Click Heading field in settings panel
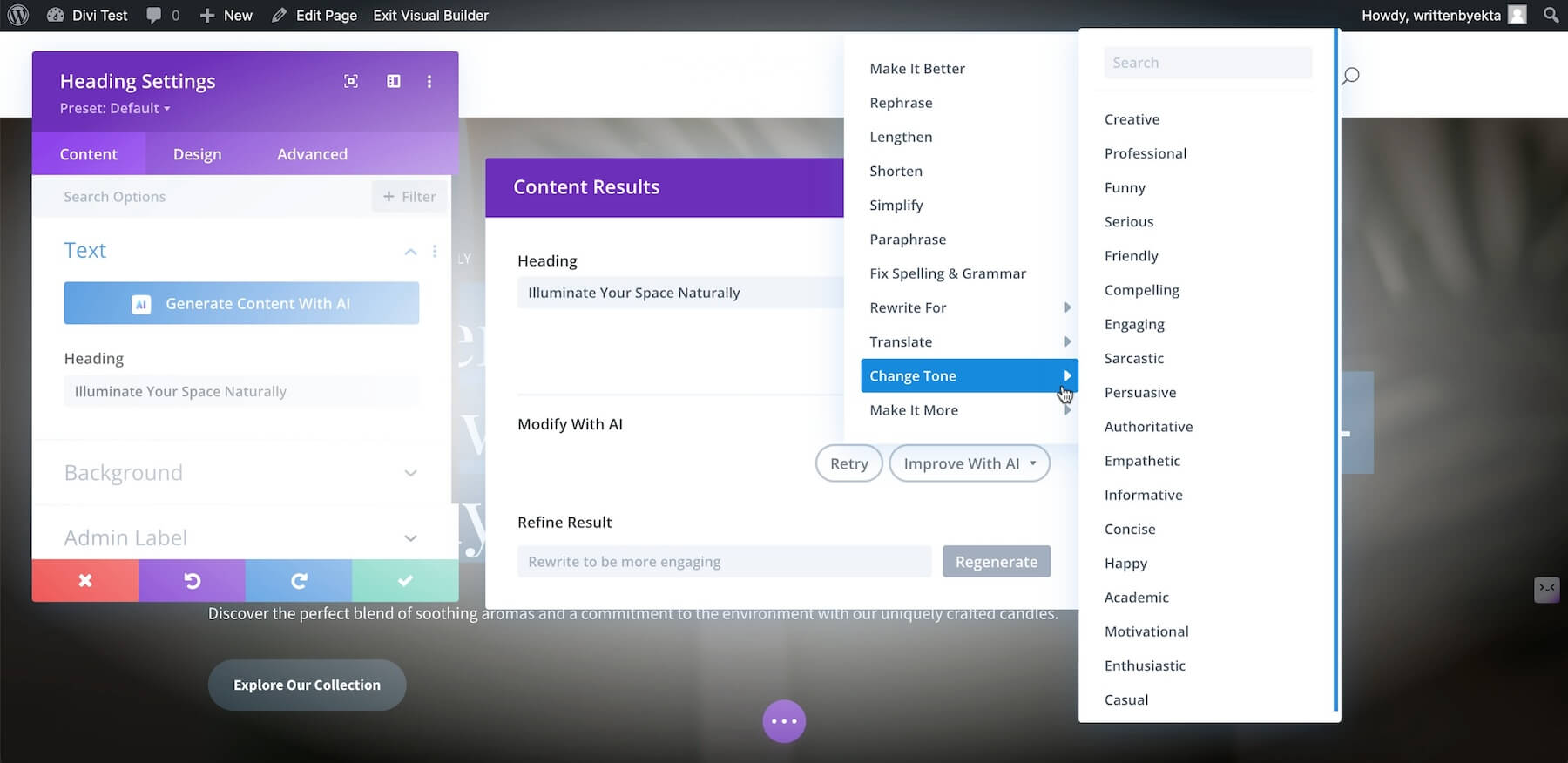 [x=241, y=392]
